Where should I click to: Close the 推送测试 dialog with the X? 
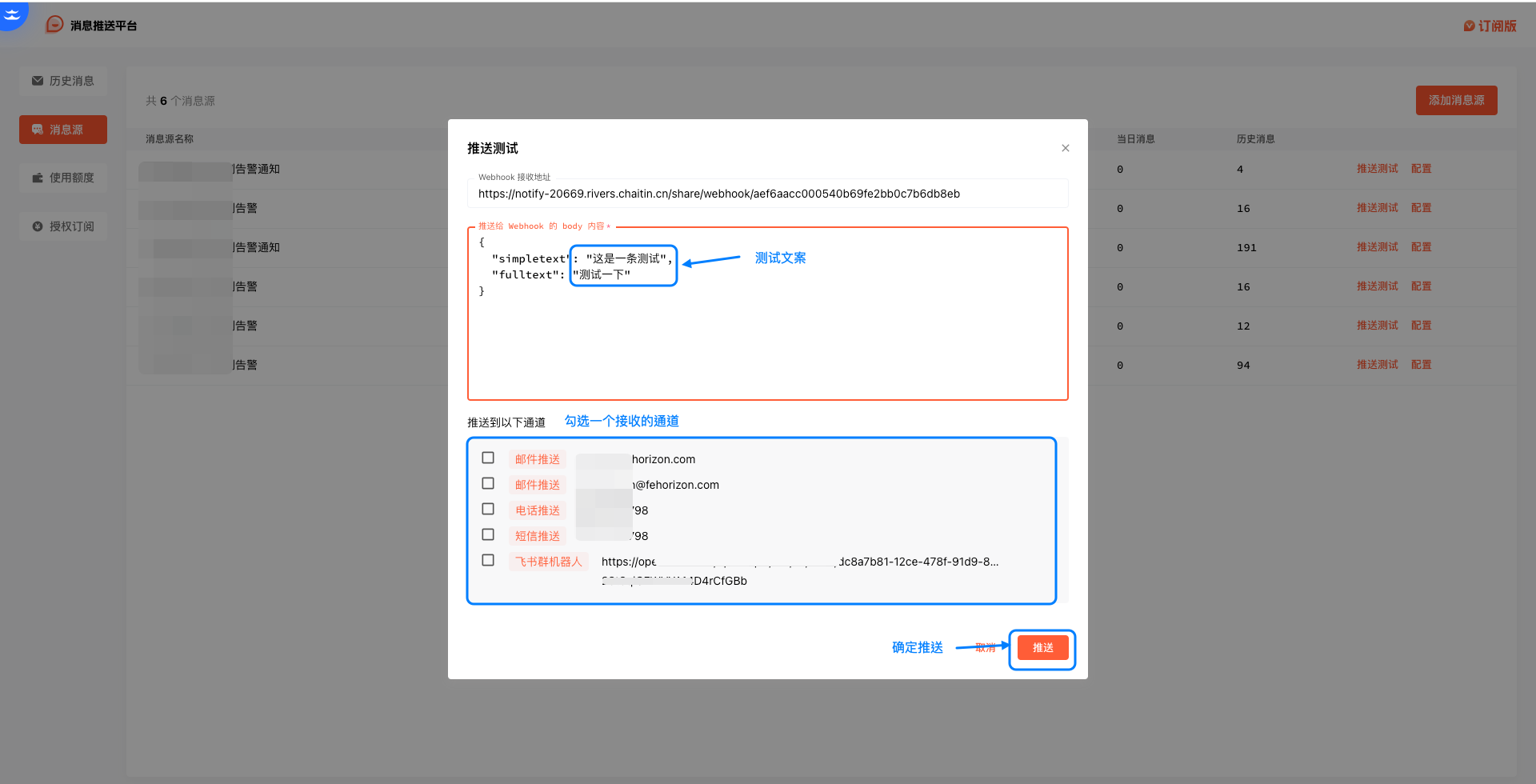[x=1065, y=148]
